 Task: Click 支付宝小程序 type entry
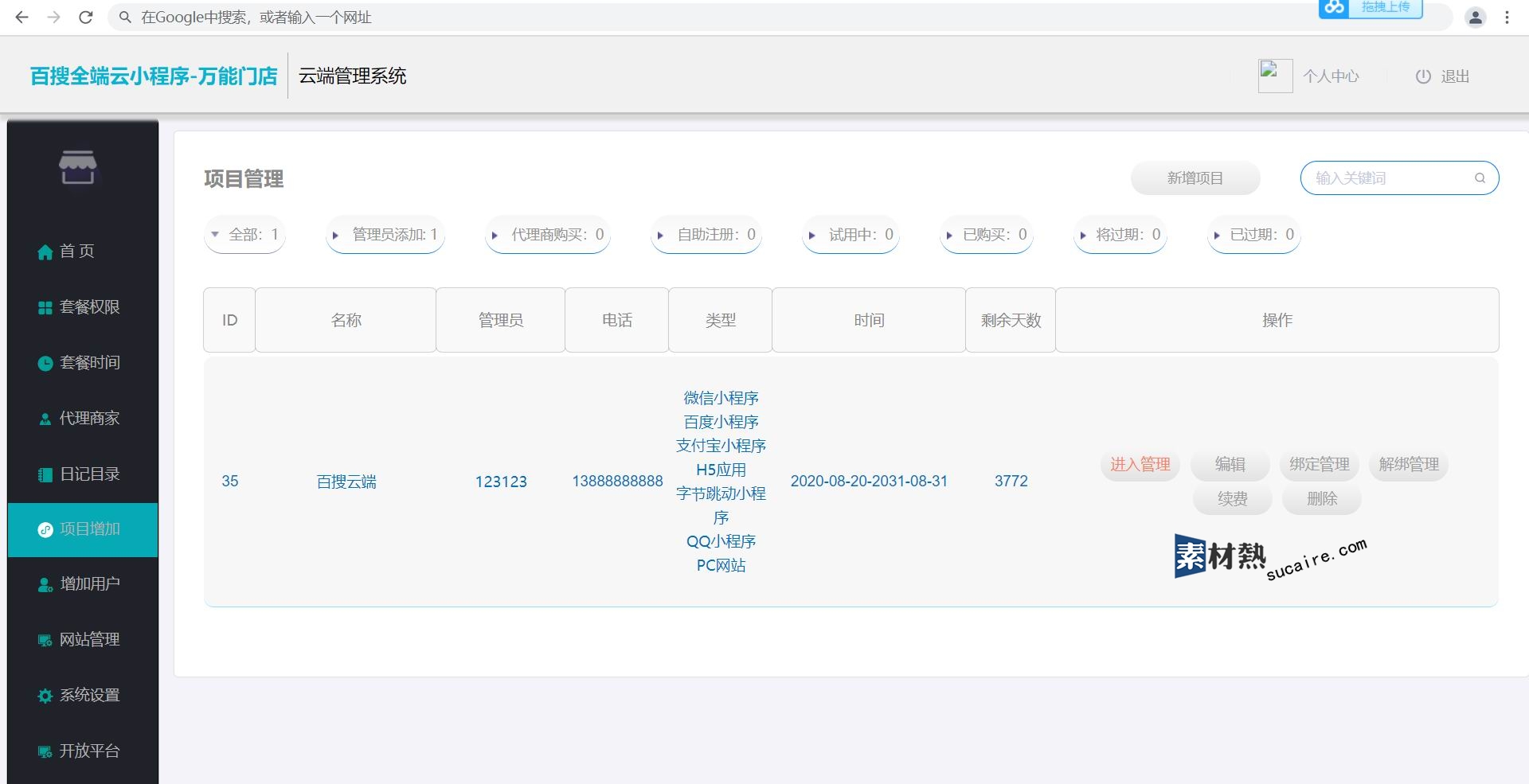[721, 446]
